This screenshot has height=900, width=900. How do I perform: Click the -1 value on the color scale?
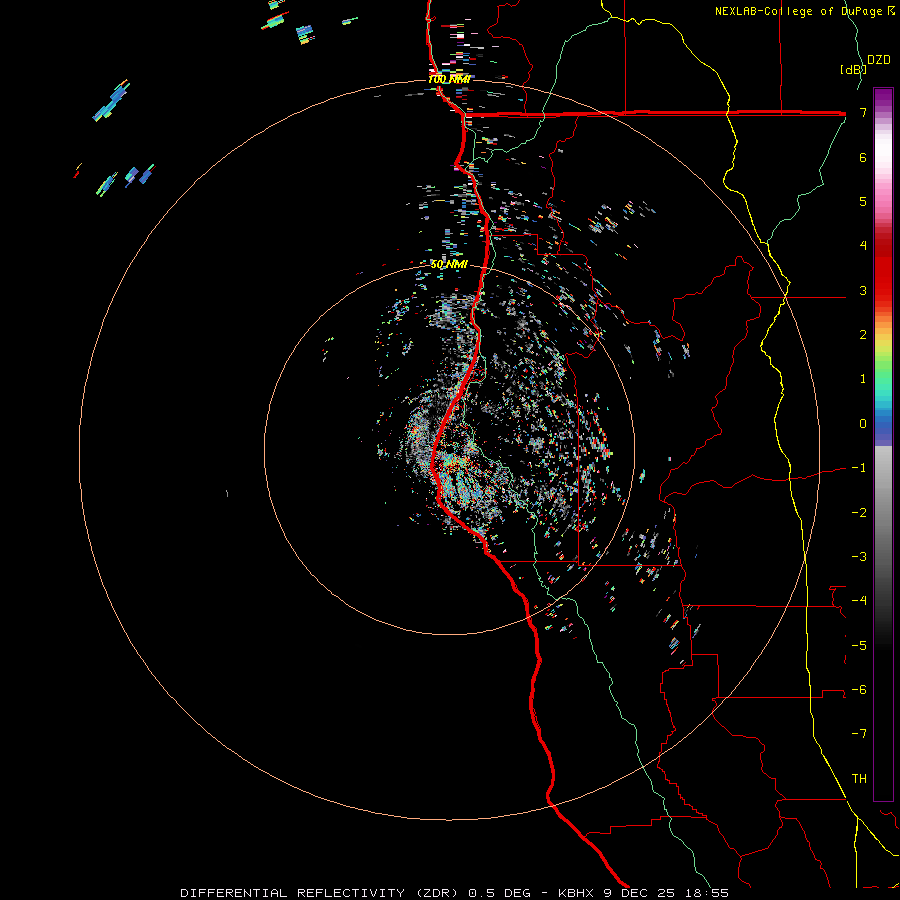(859, 468)
